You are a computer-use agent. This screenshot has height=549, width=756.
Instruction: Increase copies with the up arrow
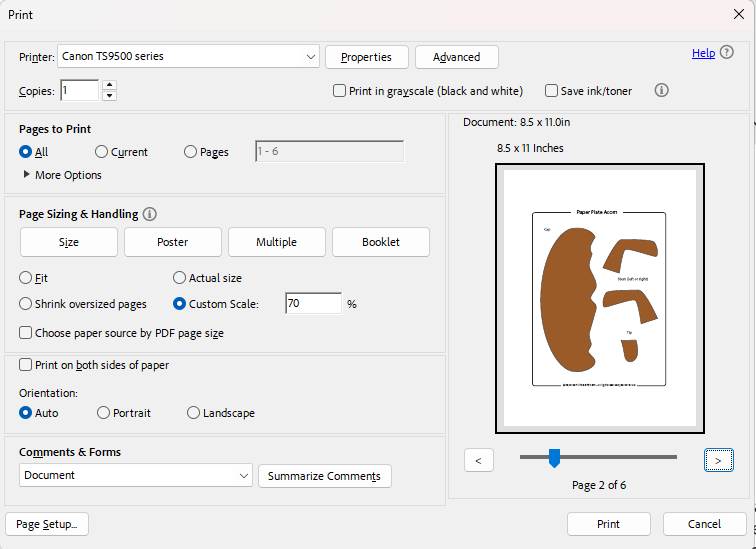click(110, 85)
